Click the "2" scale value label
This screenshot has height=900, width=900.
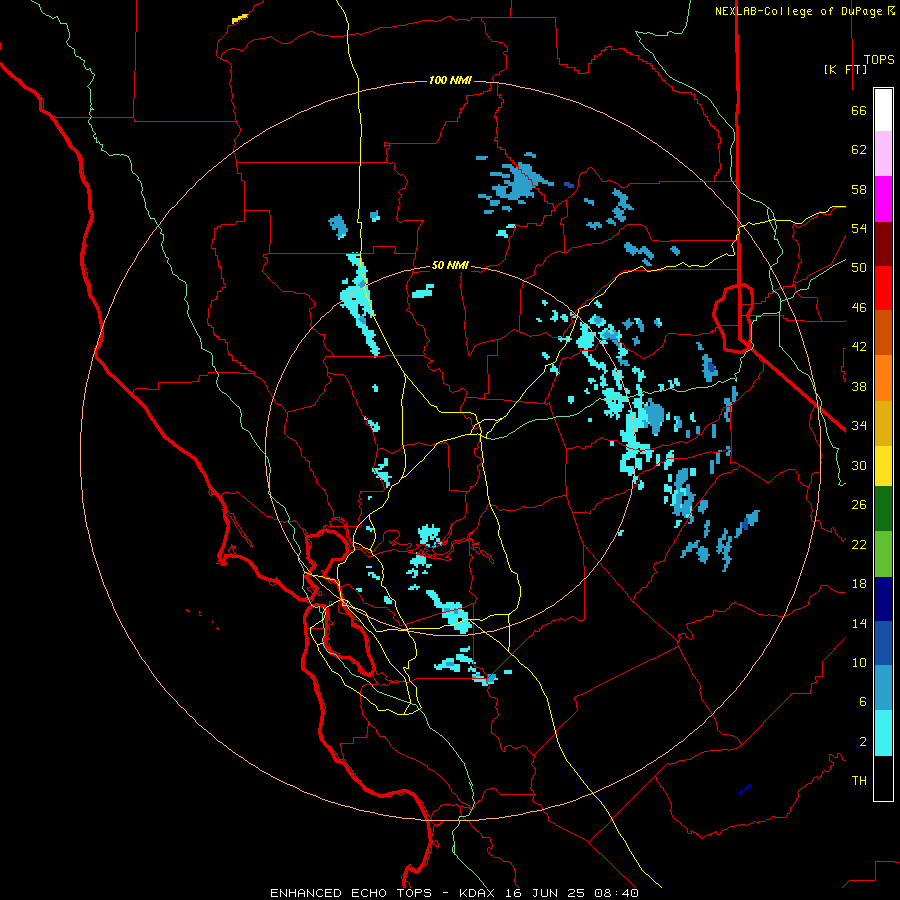(x=863, y=742)
